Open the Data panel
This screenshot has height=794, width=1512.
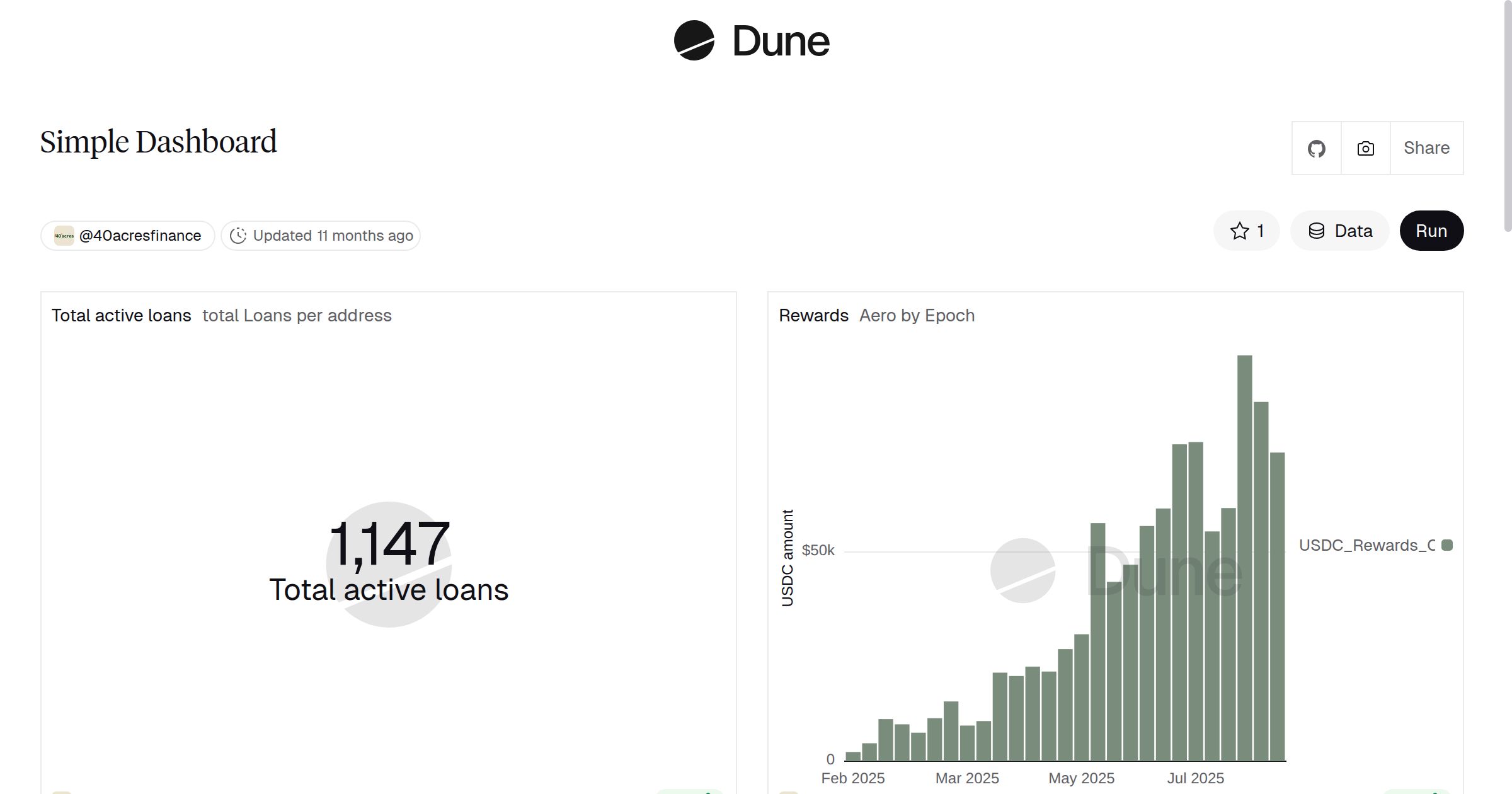[x=1339, y=231]
